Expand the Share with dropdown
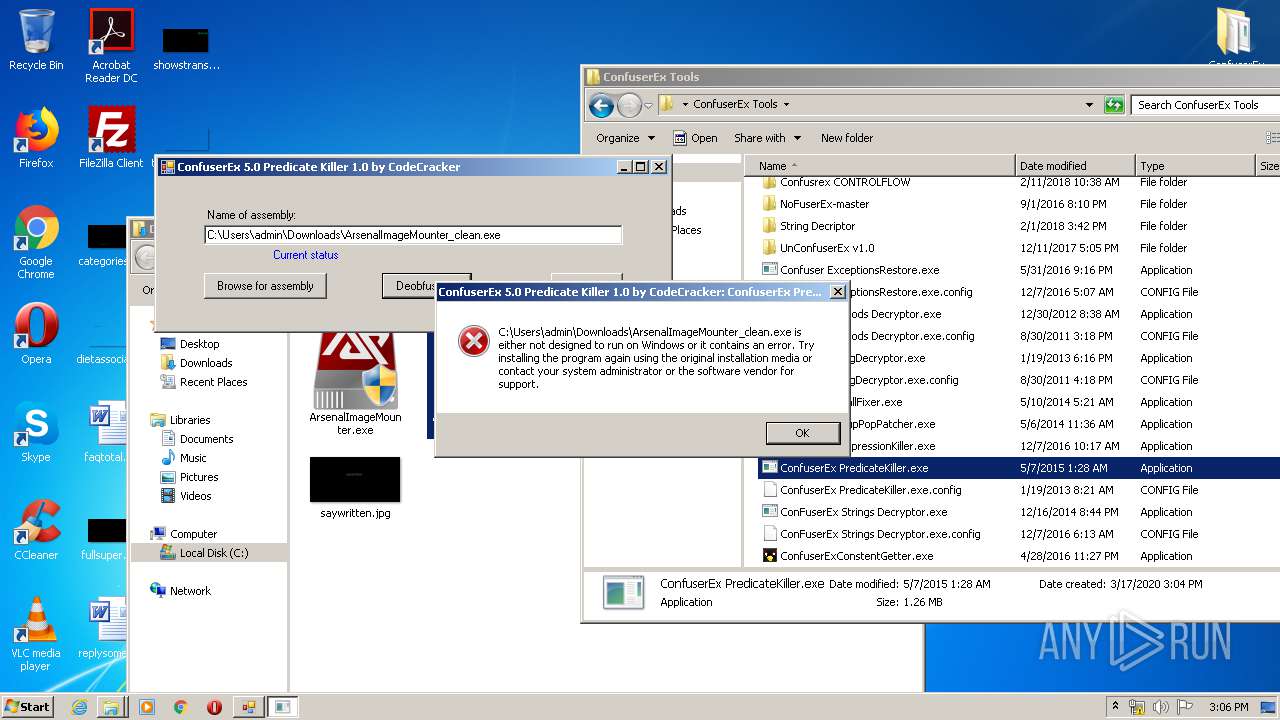 (767, 138)
